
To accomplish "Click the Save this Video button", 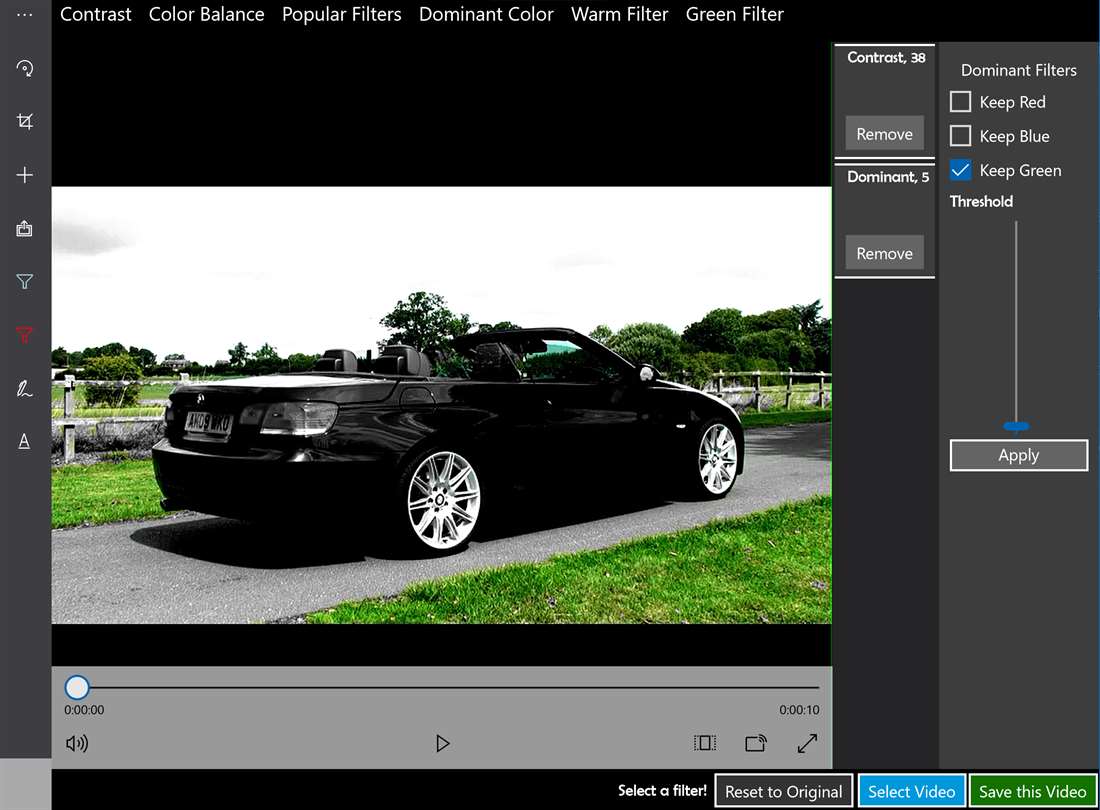I will [x=1032, y=791].
